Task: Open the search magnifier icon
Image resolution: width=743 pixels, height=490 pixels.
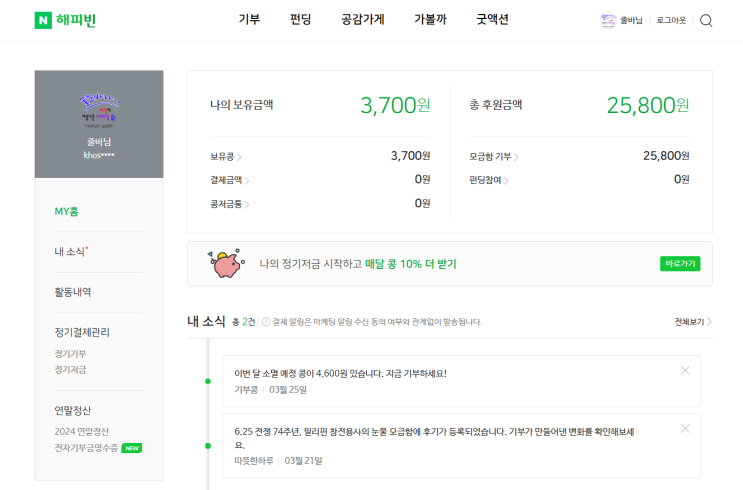Action: tap(706, 20)
